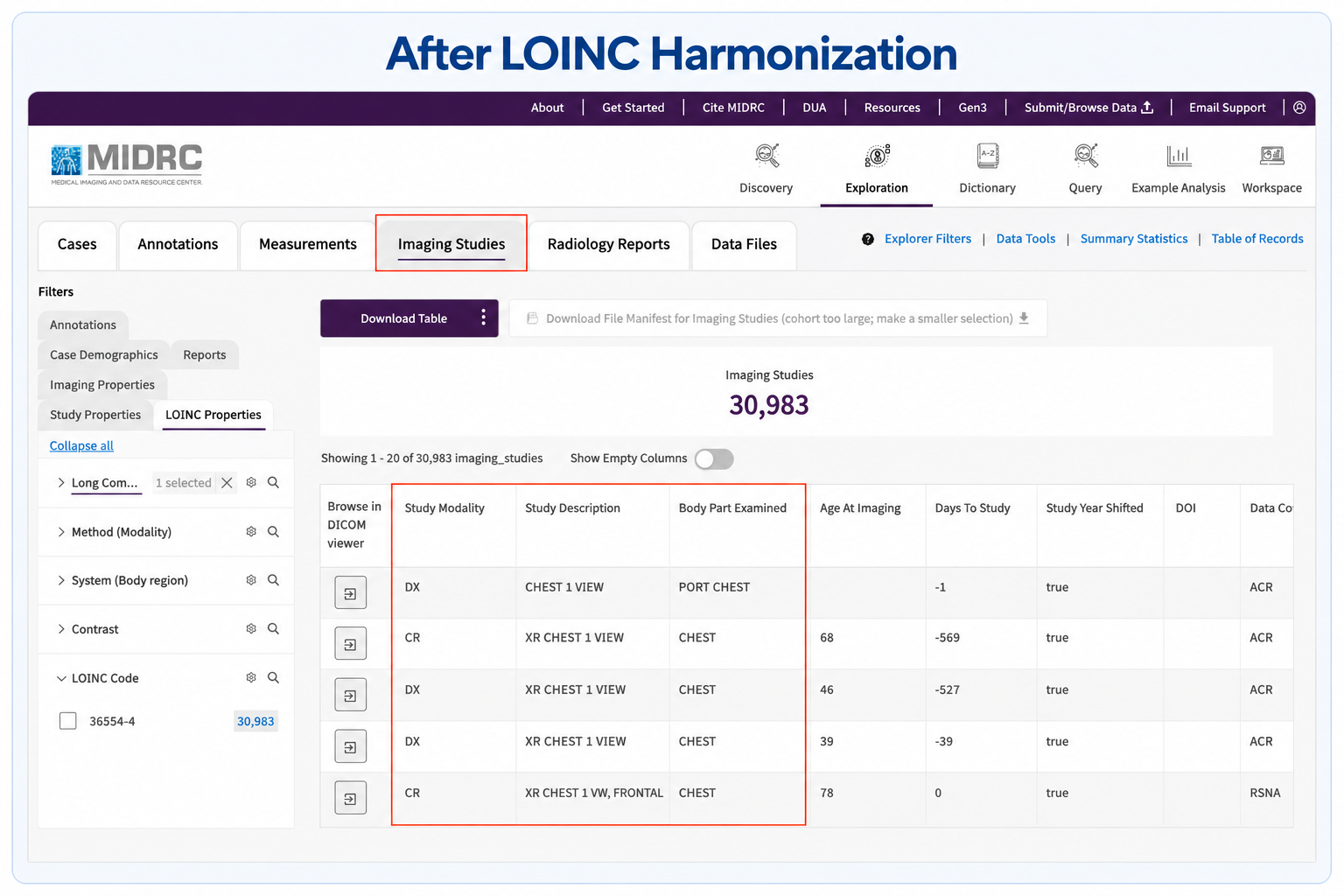Open Download Table options menu (three dots)

(483, 318)
